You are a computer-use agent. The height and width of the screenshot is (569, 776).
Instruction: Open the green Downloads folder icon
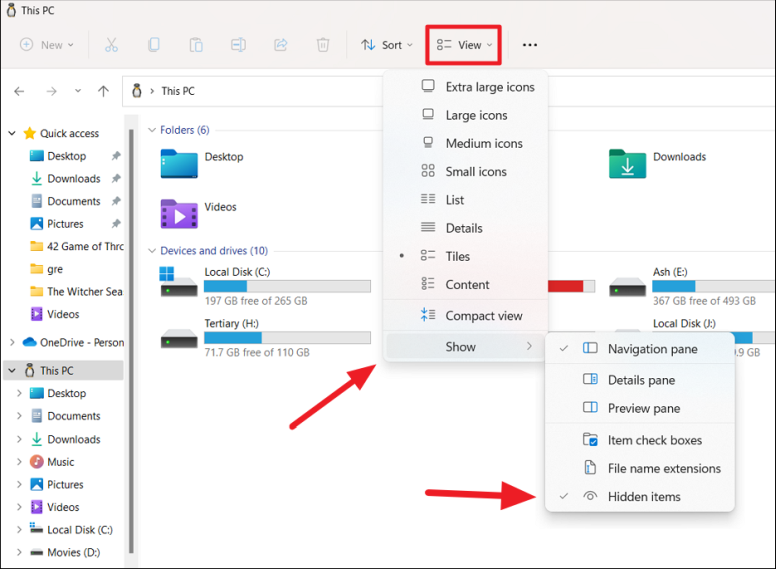click(627, 163)
